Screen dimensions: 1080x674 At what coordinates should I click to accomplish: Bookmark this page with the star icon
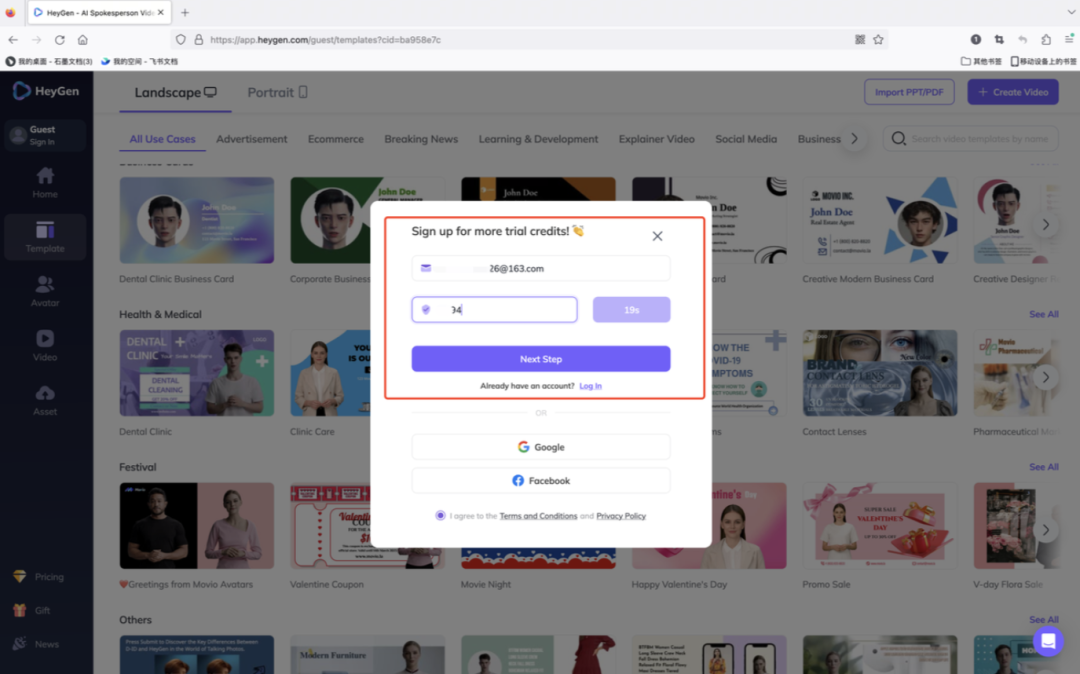[878, 40]
